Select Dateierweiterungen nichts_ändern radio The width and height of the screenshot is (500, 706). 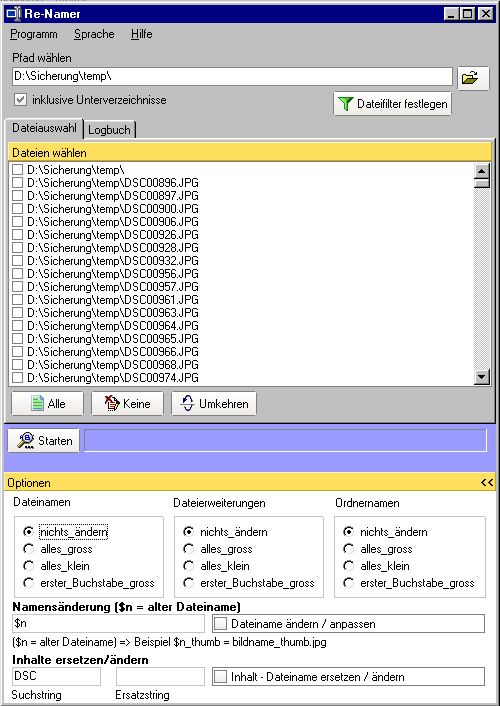[189, 532]
